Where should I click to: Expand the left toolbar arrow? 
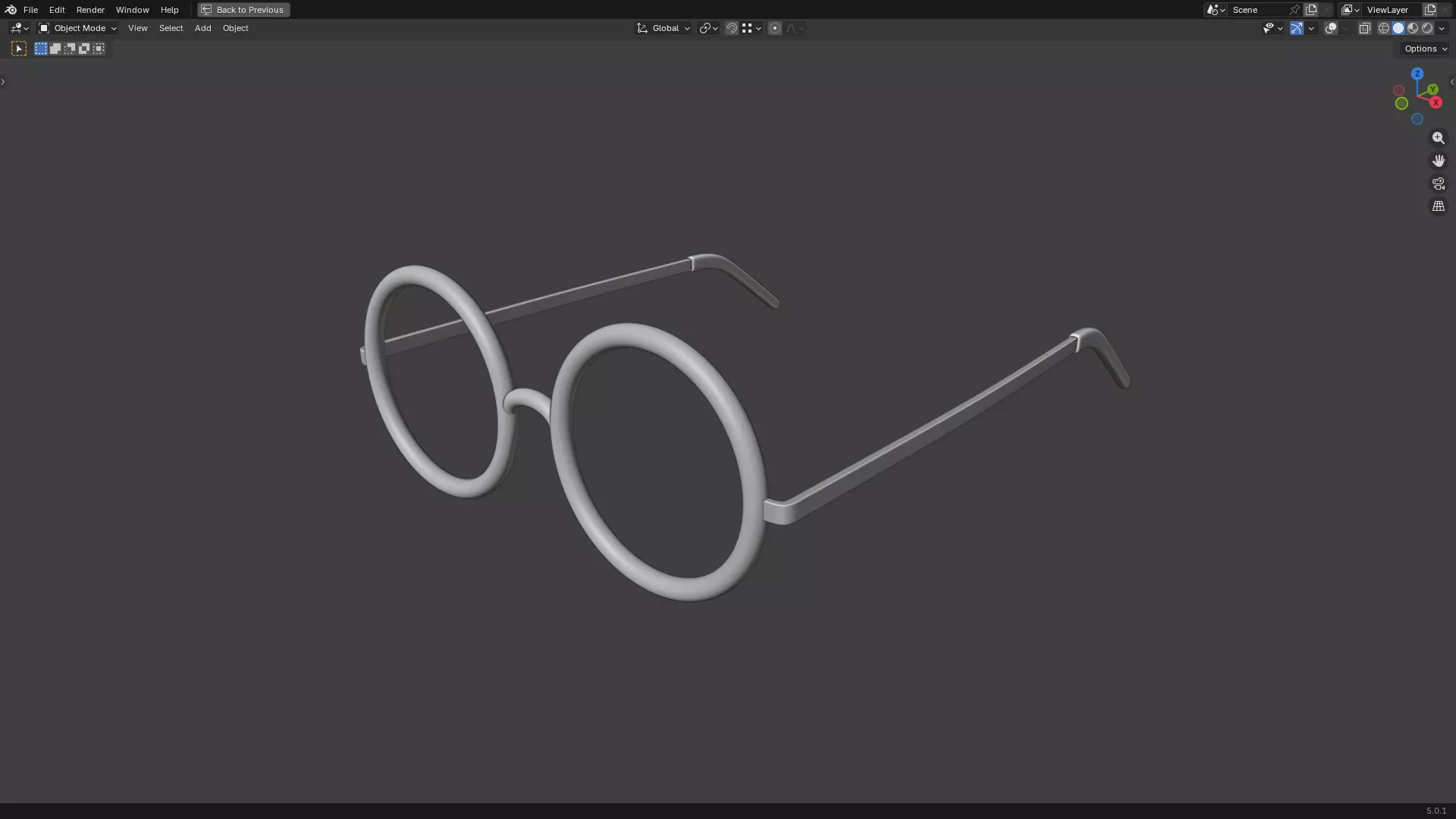tap(3, 82)
